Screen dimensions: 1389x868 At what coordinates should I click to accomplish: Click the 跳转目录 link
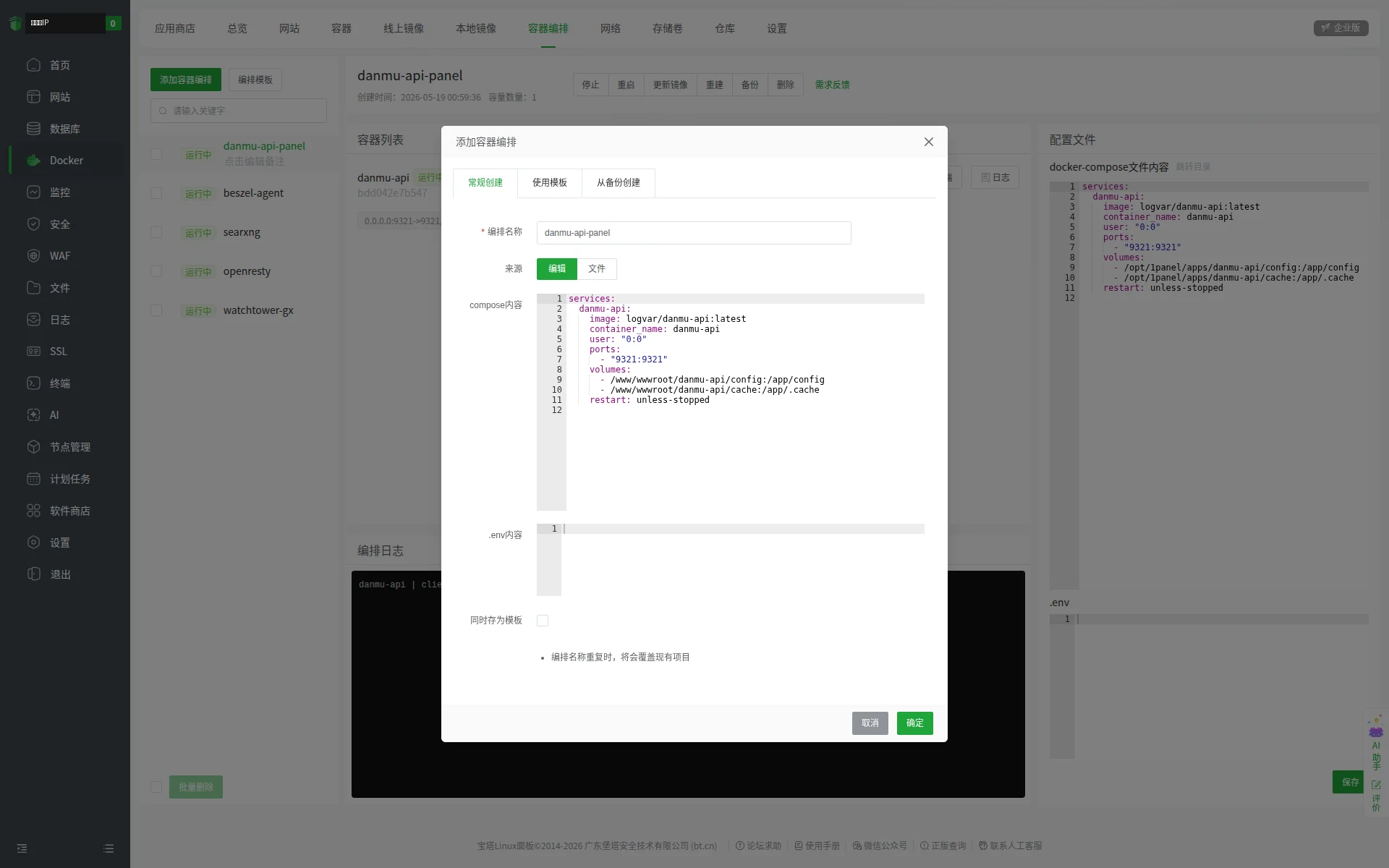[x=1194, y=166]
